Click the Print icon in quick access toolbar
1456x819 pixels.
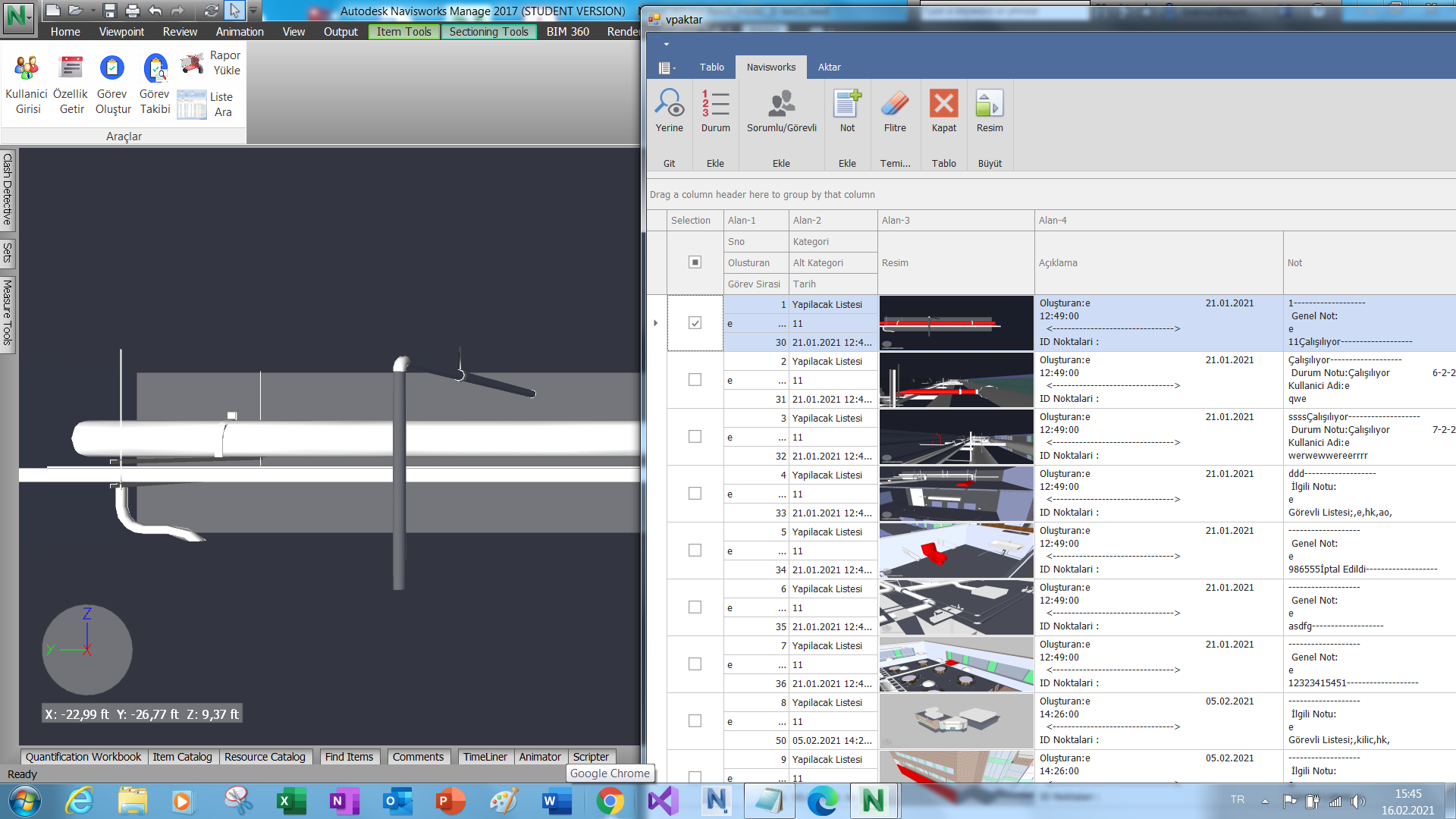(132, 10)
